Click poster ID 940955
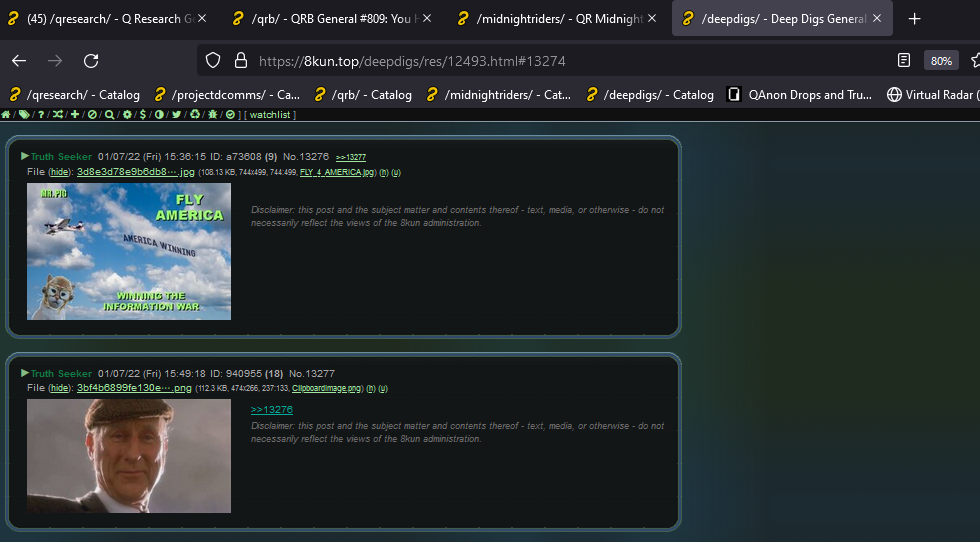This screenshot has width=980, height=542. pyautogui.click(x=244, y=373)
